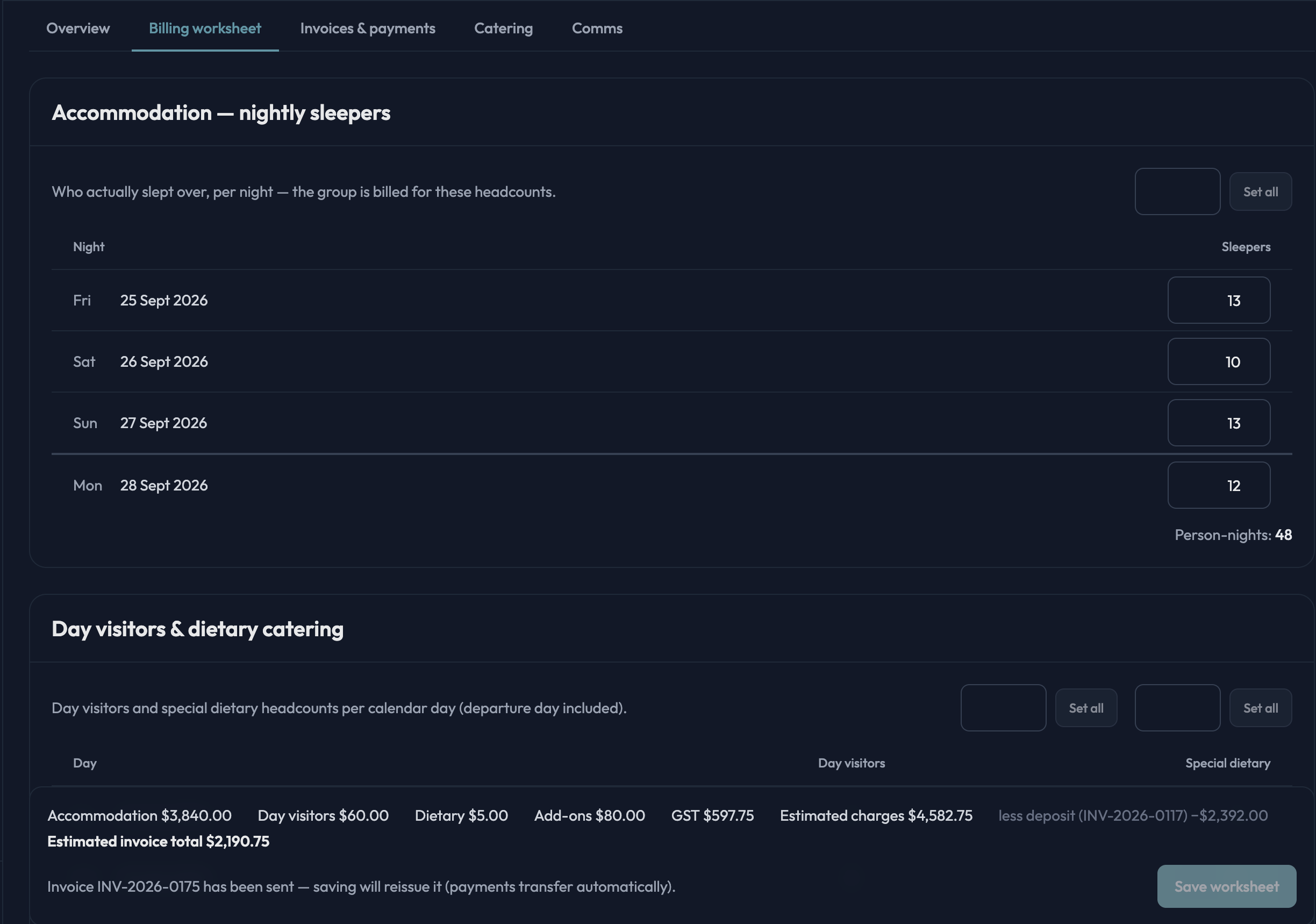
Task: Open the Catering tab
Action: coord(503,28)
